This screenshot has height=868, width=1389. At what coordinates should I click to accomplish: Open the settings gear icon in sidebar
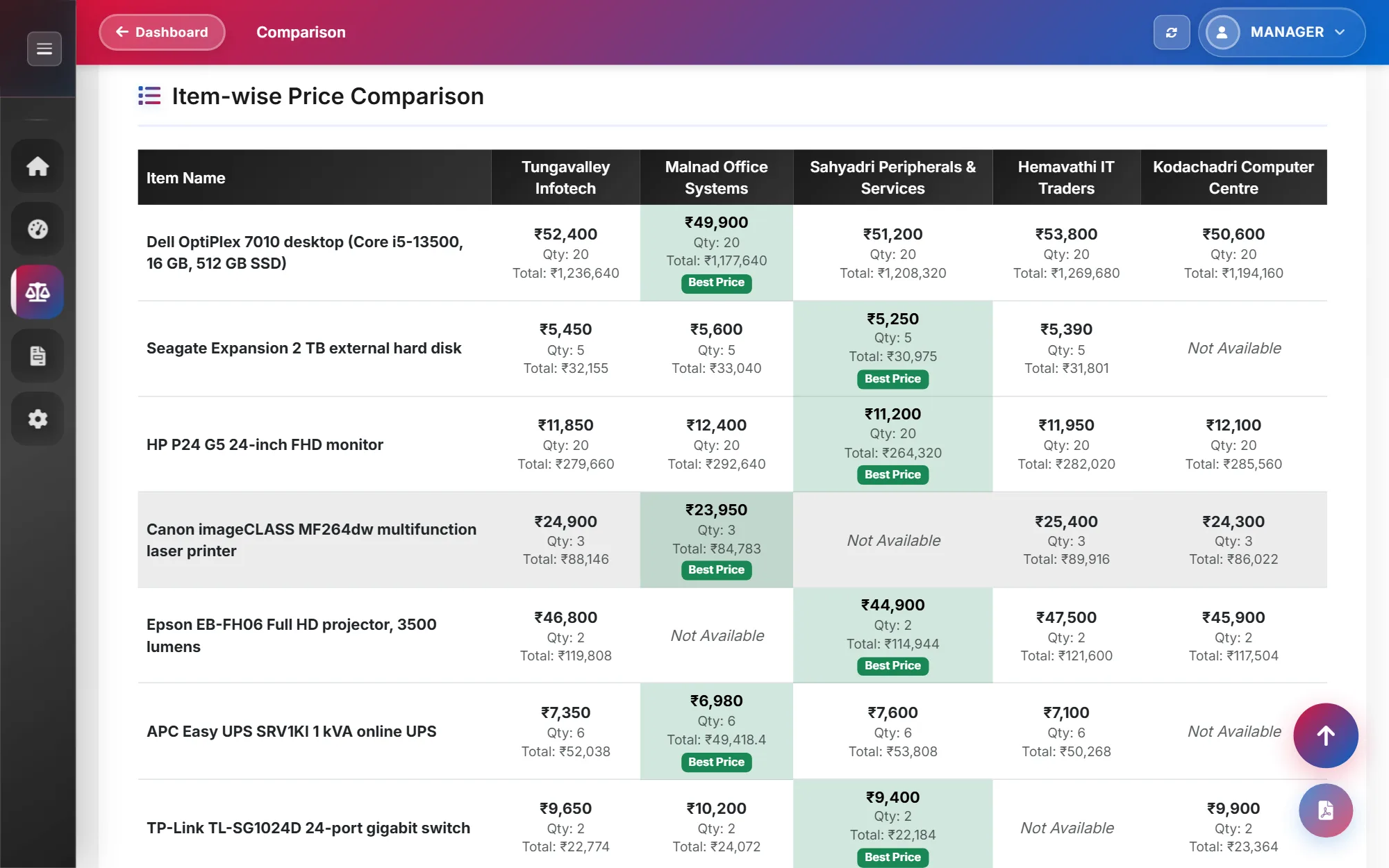38,419
